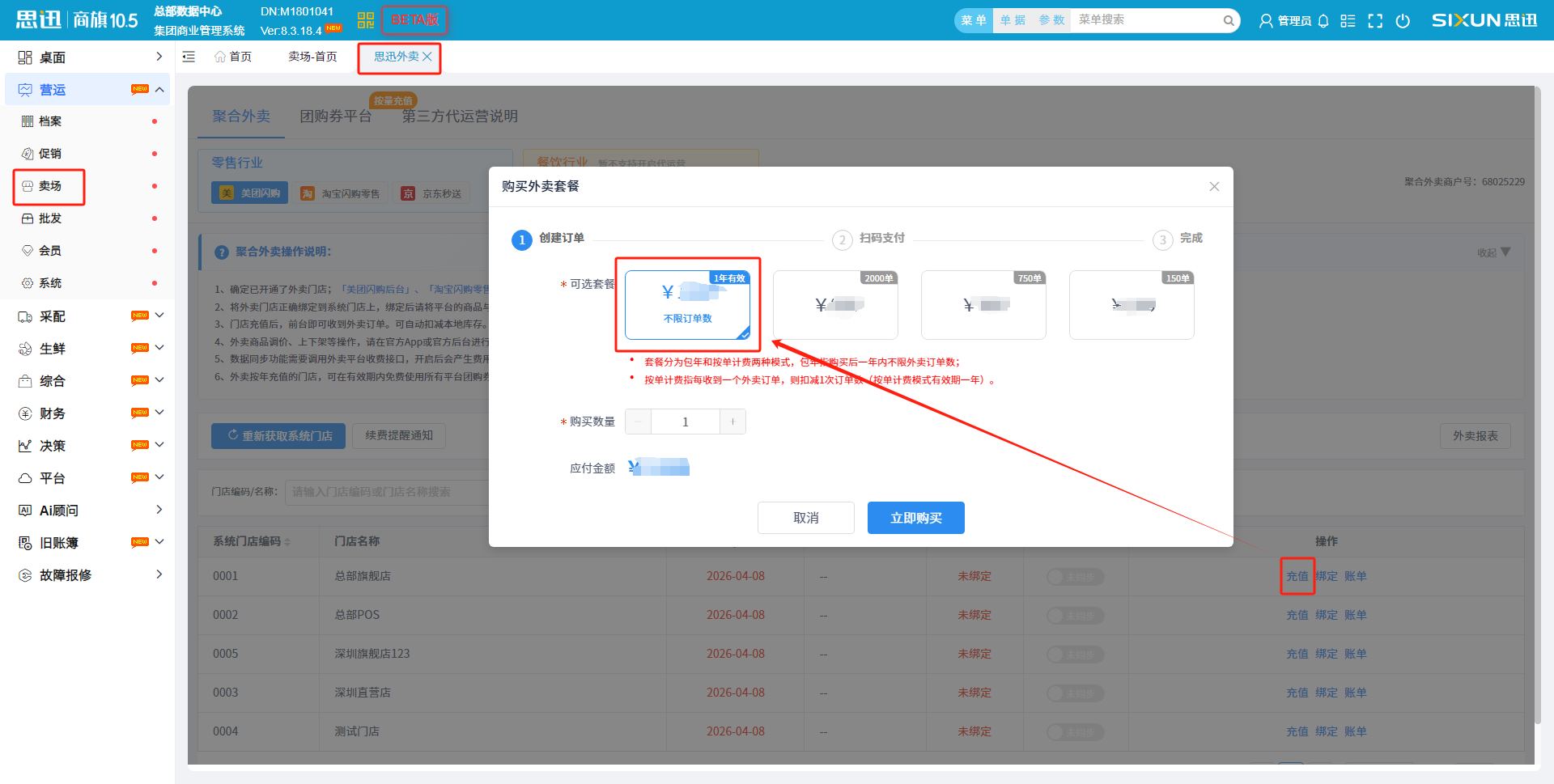Image resolution: width=1554 pixels, height=784 pixels.
Task: Toggle the switch for store 0001 总部旗舰店
Action: click(1076, 577)
